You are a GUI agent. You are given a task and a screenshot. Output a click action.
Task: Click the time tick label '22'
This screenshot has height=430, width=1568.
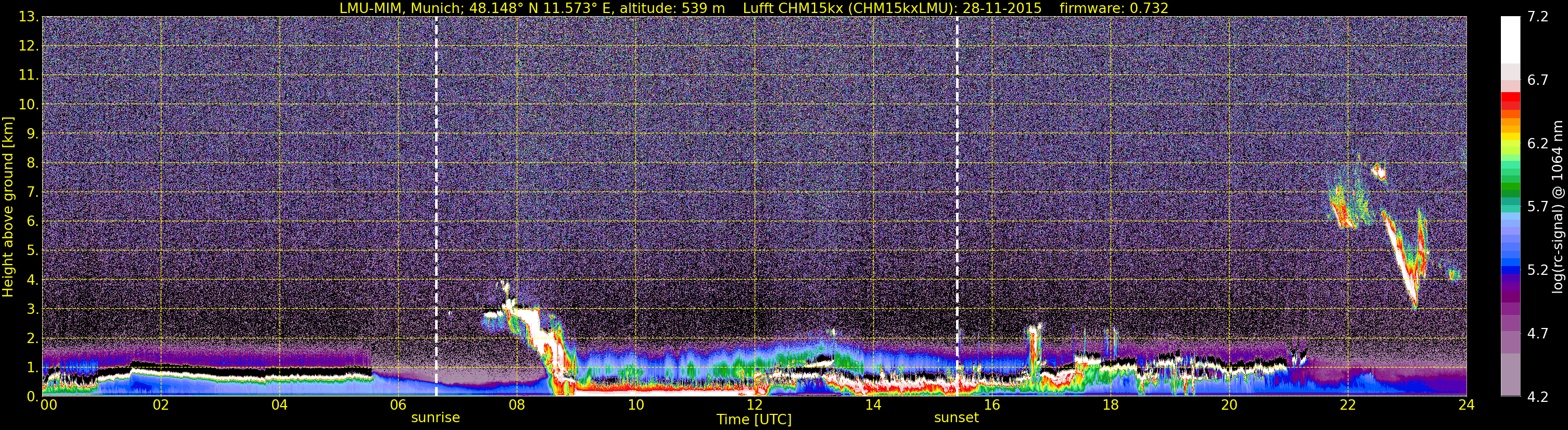[1347, 405]
